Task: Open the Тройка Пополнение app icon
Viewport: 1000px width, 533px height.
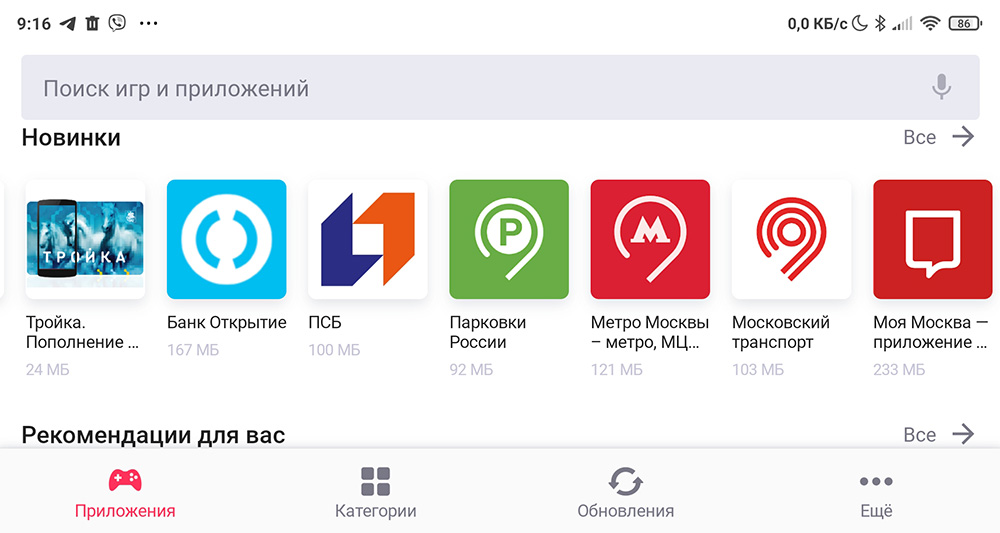Action: 85,239
